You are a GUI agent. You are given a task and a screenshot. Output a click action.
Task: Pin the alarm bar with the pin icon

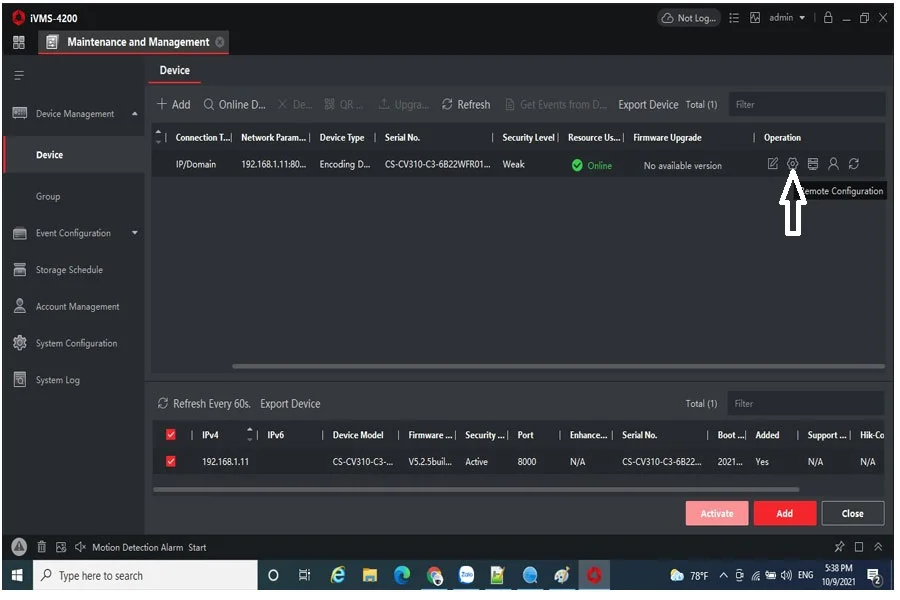(x=839, y=547)
